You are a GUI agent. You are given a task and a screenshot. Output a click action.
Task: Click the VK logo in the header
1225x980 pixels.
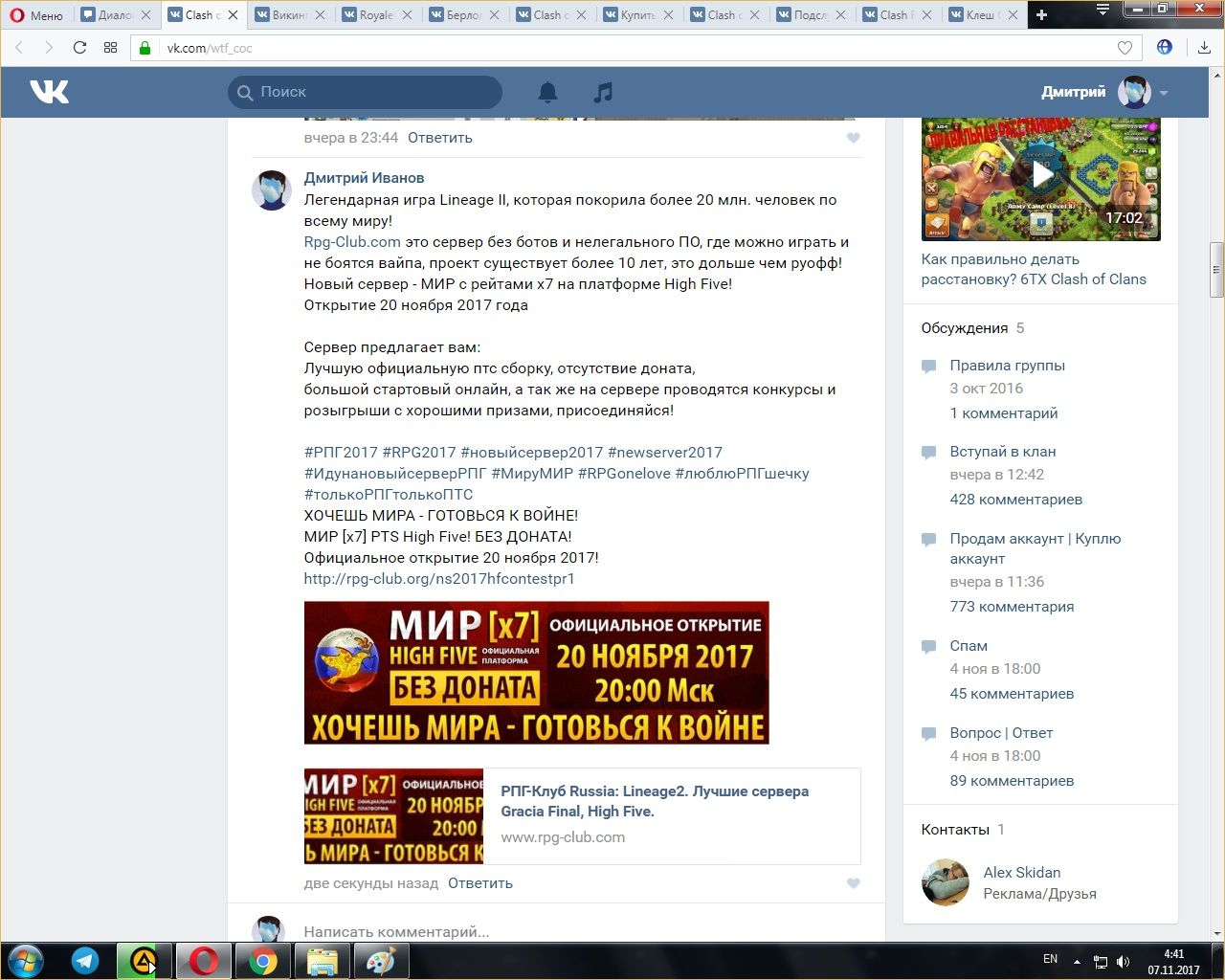pos(49,92)
